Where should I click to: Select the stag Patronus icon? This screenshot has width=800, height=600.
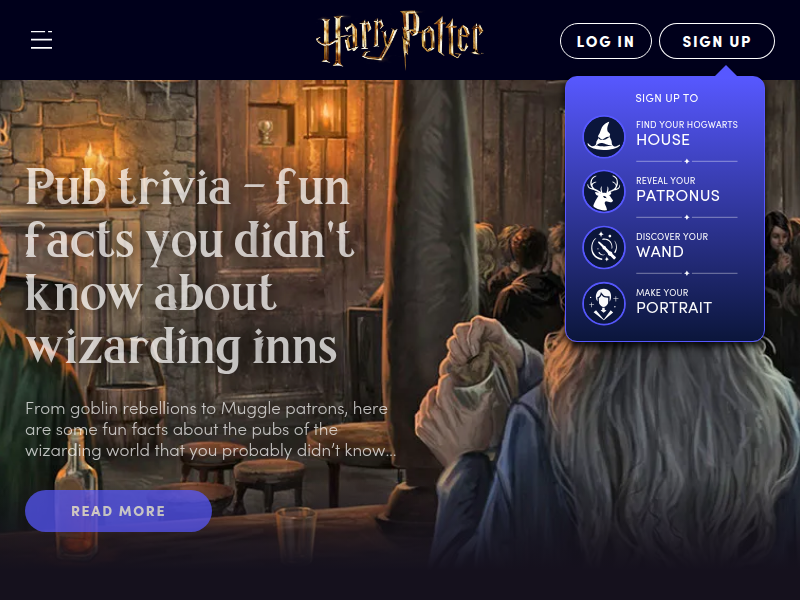click(604, 192)
